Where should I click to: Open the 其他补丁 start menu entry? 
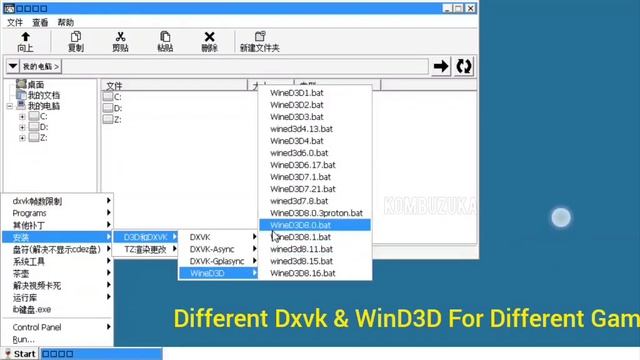57,225
